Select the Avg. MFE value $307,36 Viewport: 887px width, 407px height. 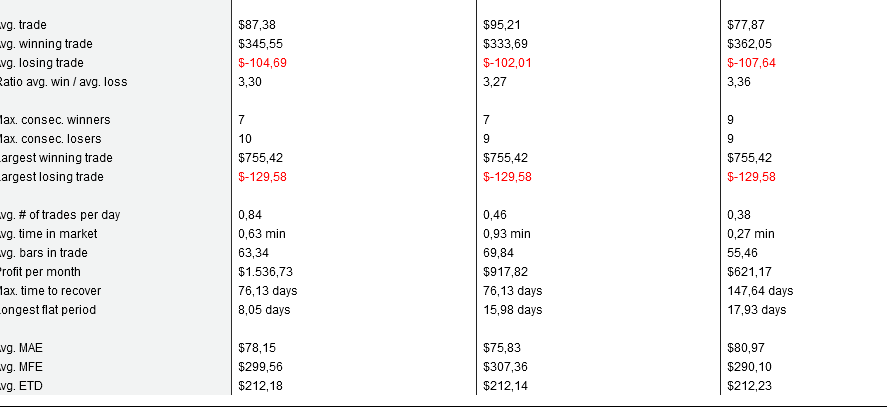pyautogui.click(x=505, y=367)
